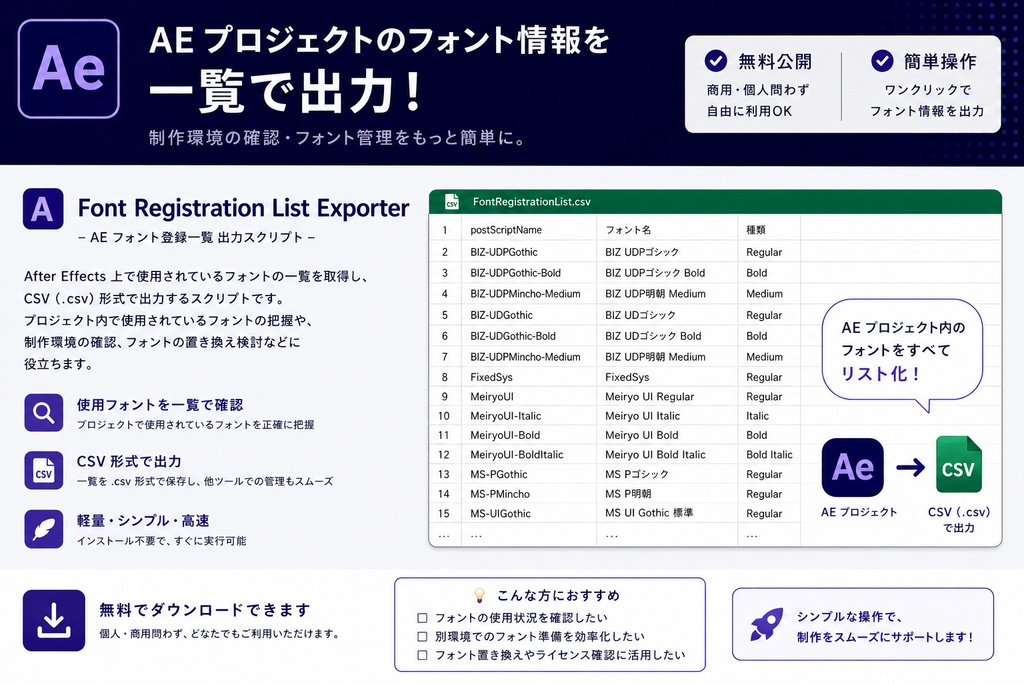Click the 使用フォントを一覧で確認 heading
The width and height of the screenshot is (1024, 683).
(x=160, y=405)
